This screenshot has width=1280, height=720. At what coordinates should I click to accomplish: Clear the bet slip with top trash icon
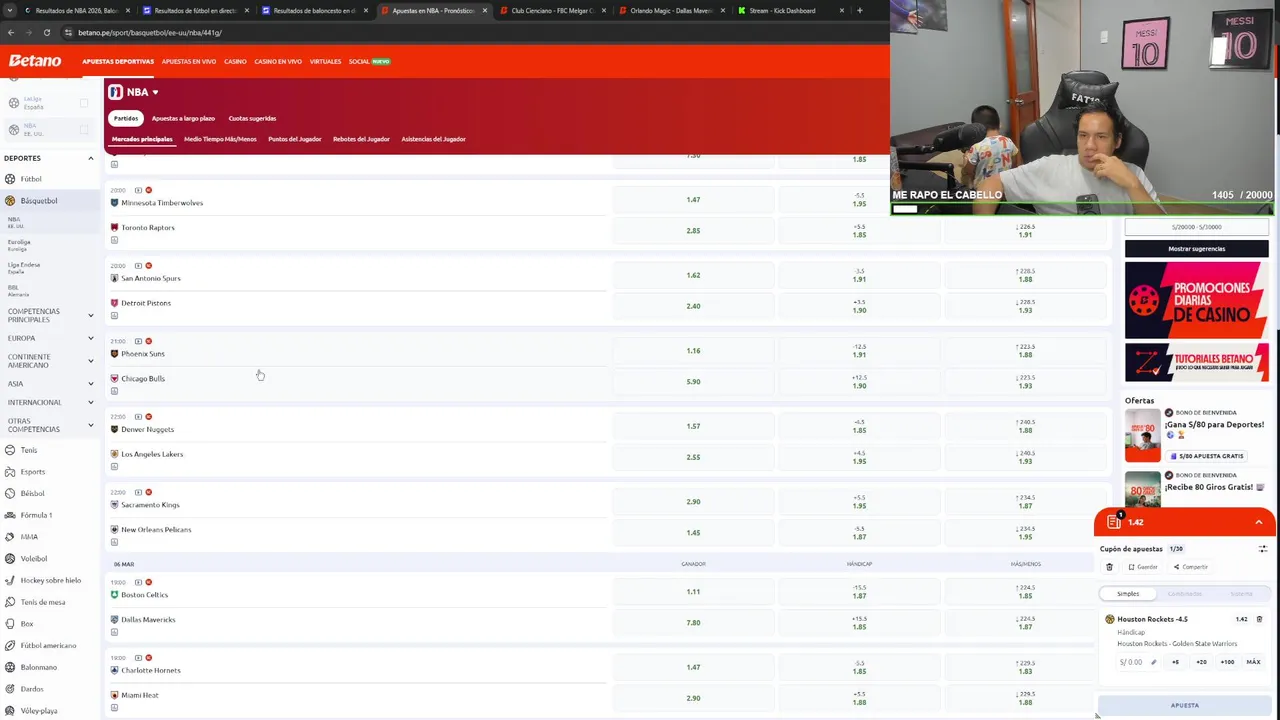[1109, 567]
